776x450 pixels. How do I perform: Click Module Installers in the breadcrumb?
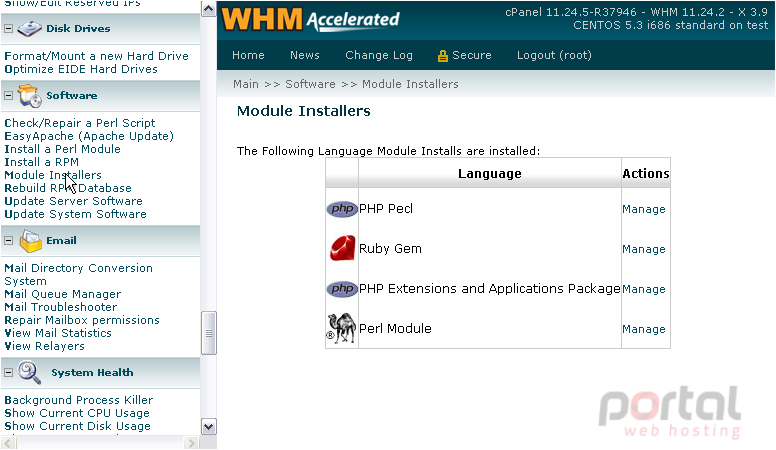(x=410, y=84)
